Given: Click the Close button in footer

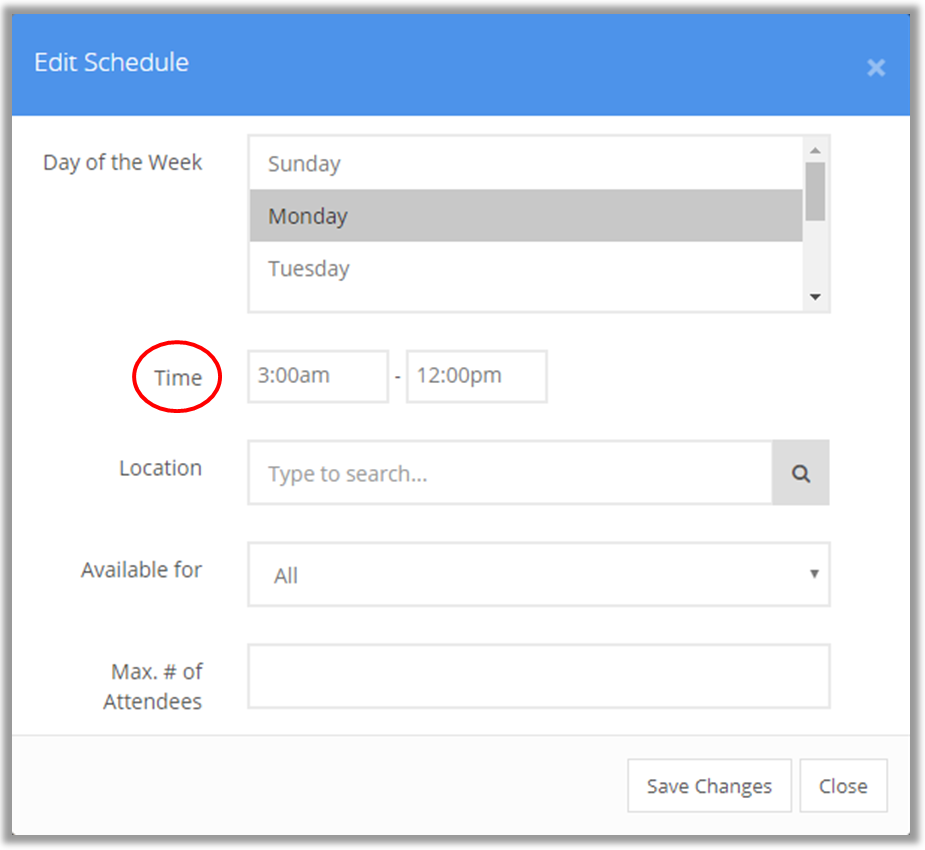Looking at the screenshot, I should [x=843, y=786].
